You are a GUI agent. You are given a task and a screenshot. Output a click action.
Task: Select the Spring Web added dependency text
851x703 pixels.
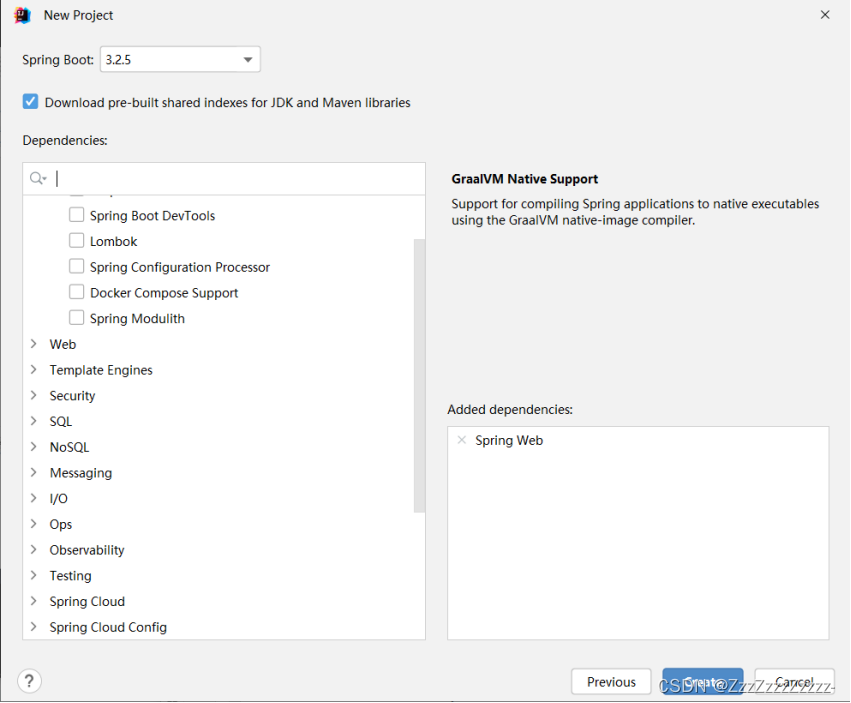[509, 440]
